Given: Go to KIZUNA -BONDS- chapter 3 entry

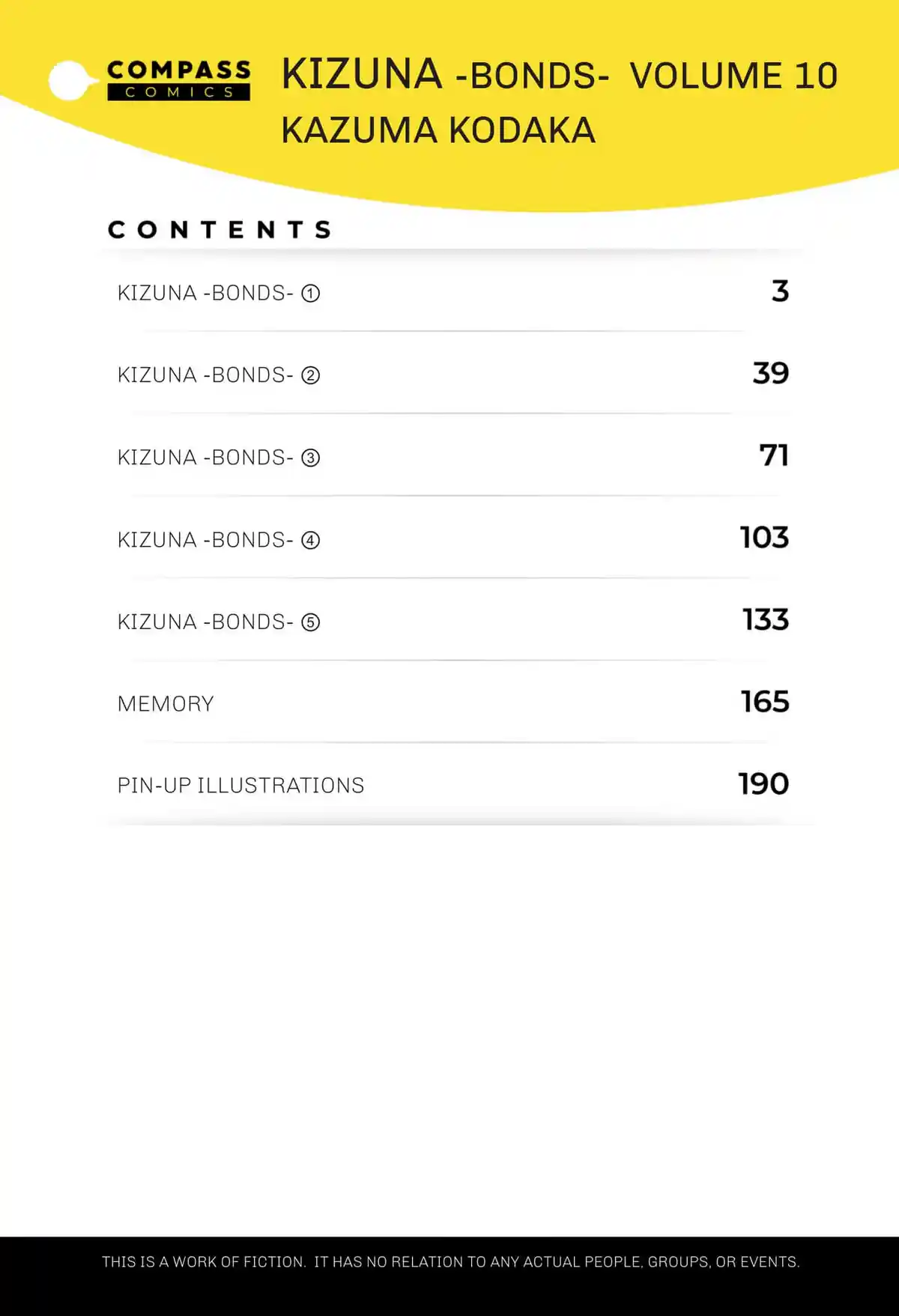Looking at the screenshot, I should tap(453, 457).
